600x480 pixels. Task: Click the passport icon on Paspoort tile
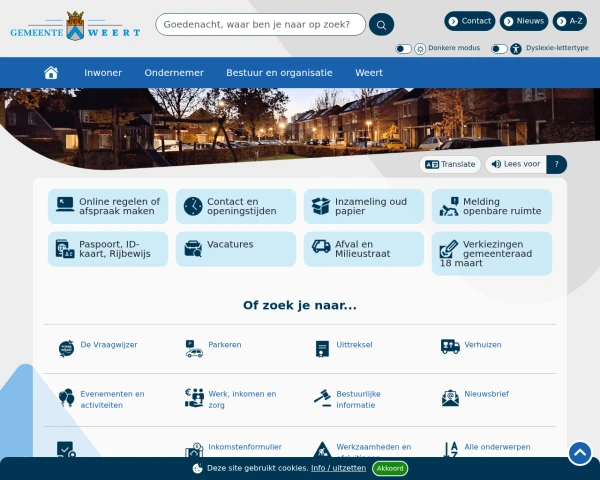(65, 249)
